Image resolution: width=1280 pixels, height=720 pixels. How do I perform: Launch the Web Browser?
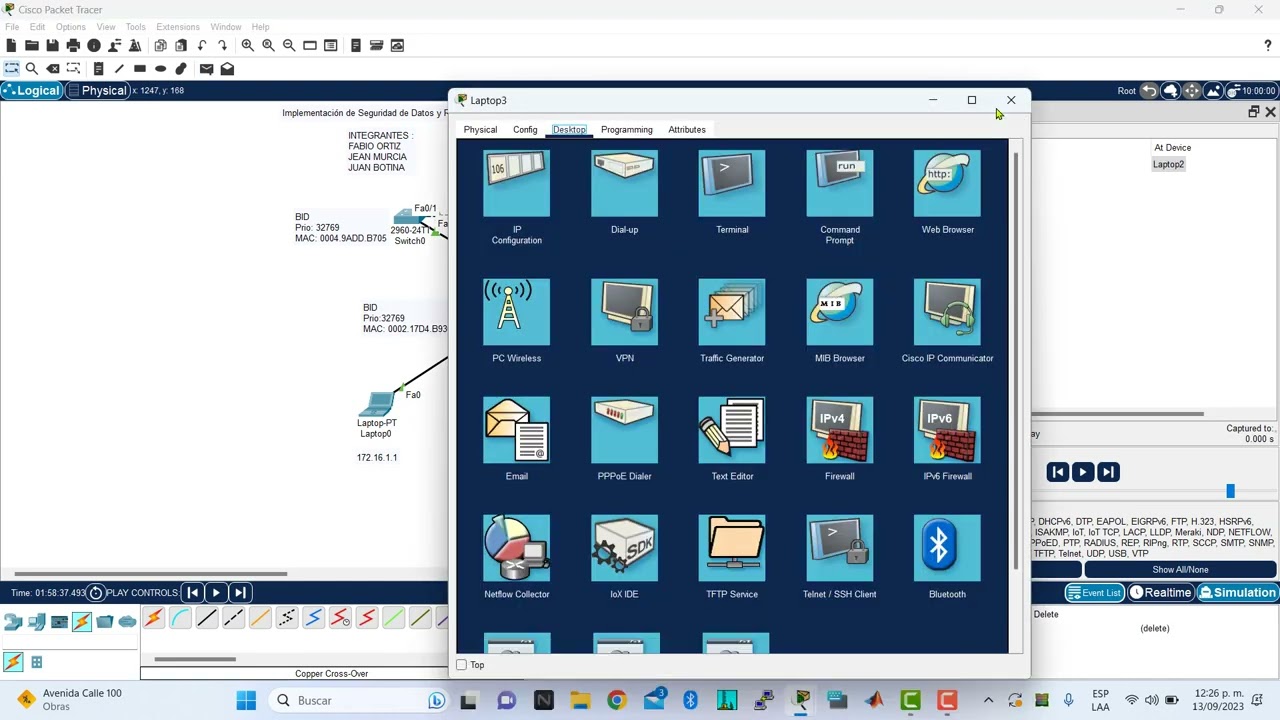[x=947, y=184]
